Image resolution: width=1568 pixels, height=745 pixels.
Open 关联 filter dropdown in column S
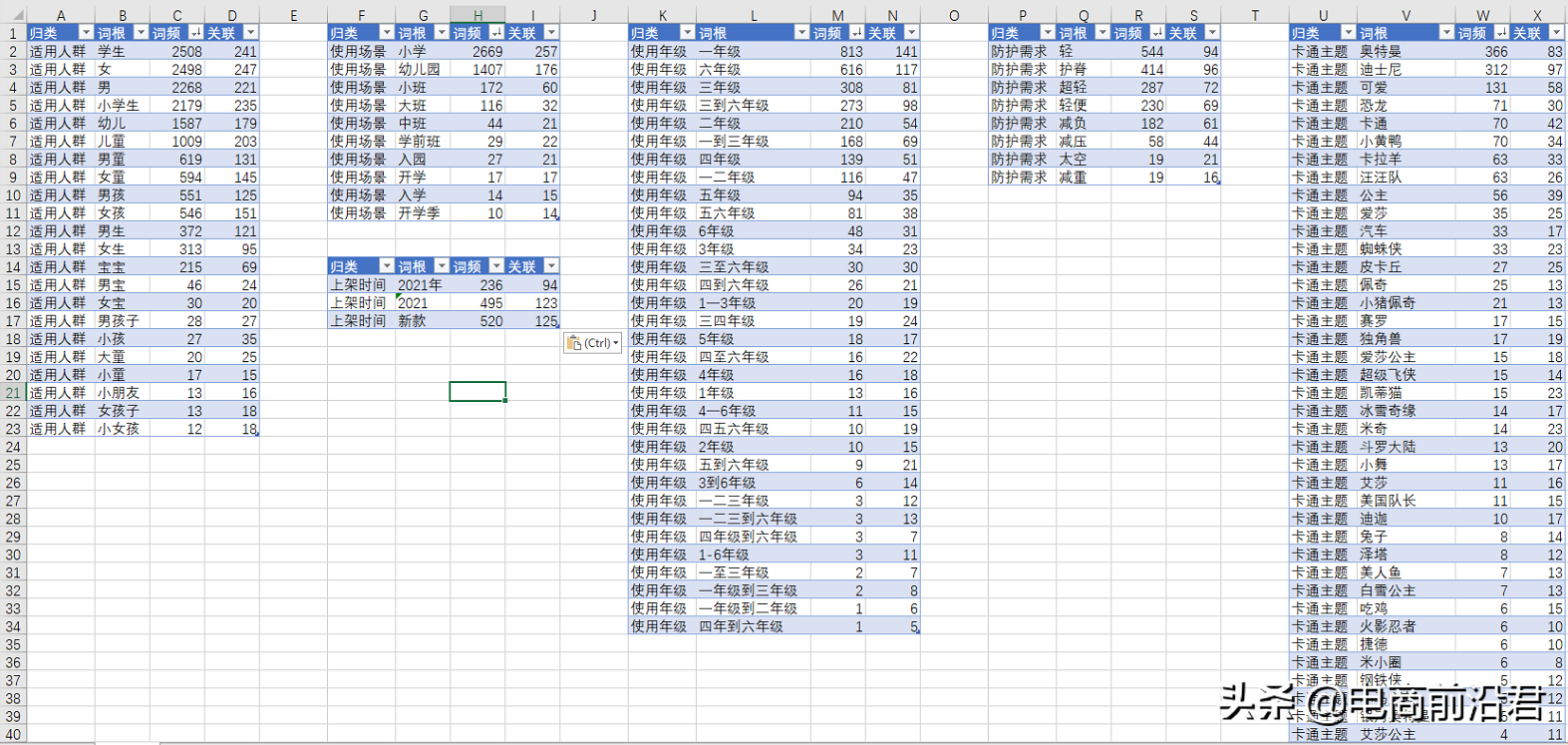[x=1212, y=33]
